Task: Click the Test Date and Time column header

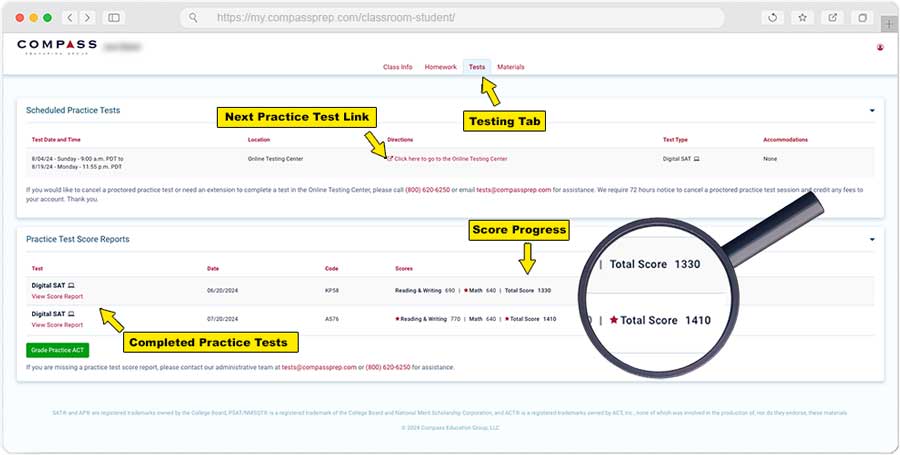Action: (56, 139)
